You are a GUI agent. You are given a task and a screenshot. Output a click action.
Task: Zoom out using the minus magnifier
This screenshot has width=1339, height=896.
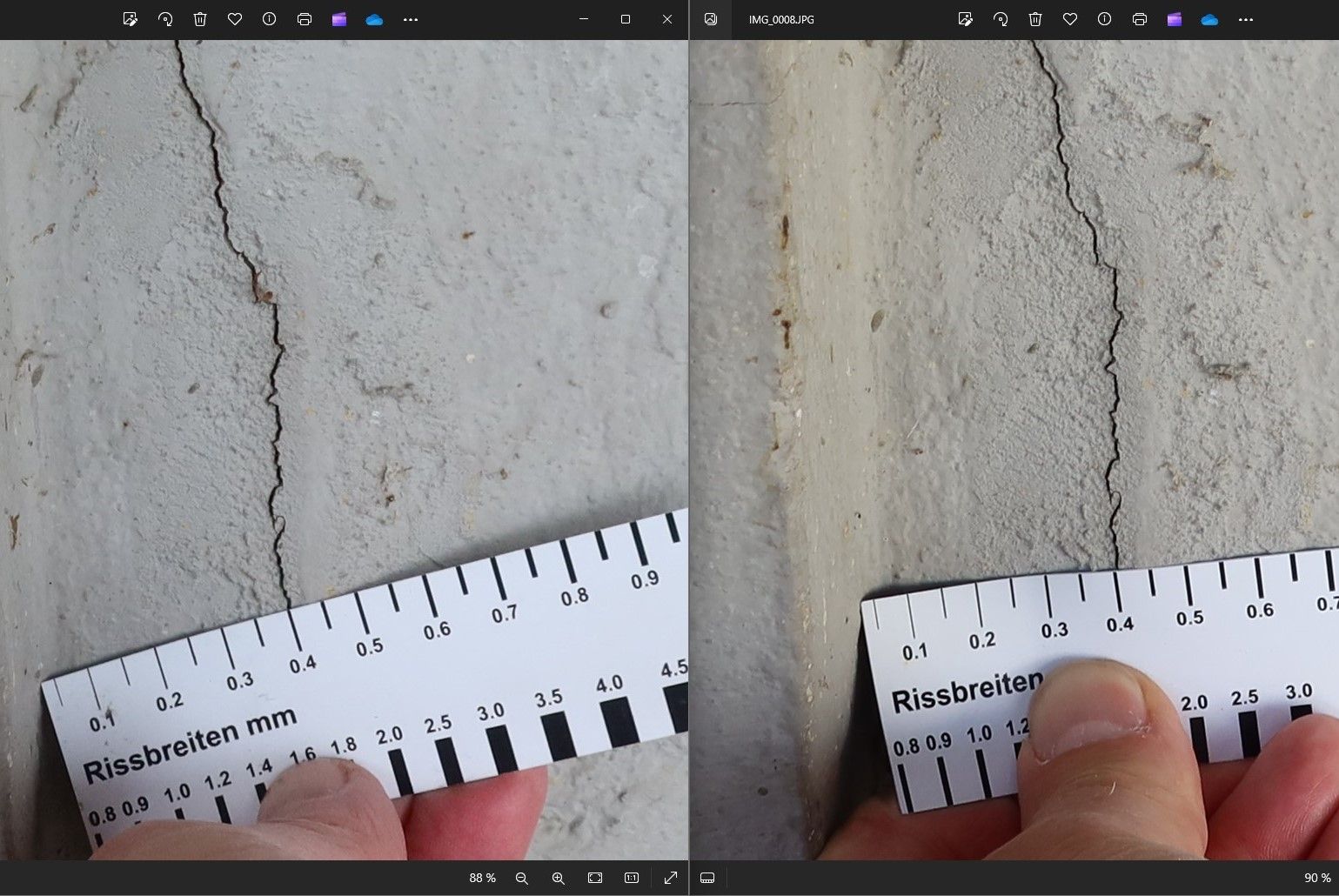pyautogui.click(x=522, y=878)
